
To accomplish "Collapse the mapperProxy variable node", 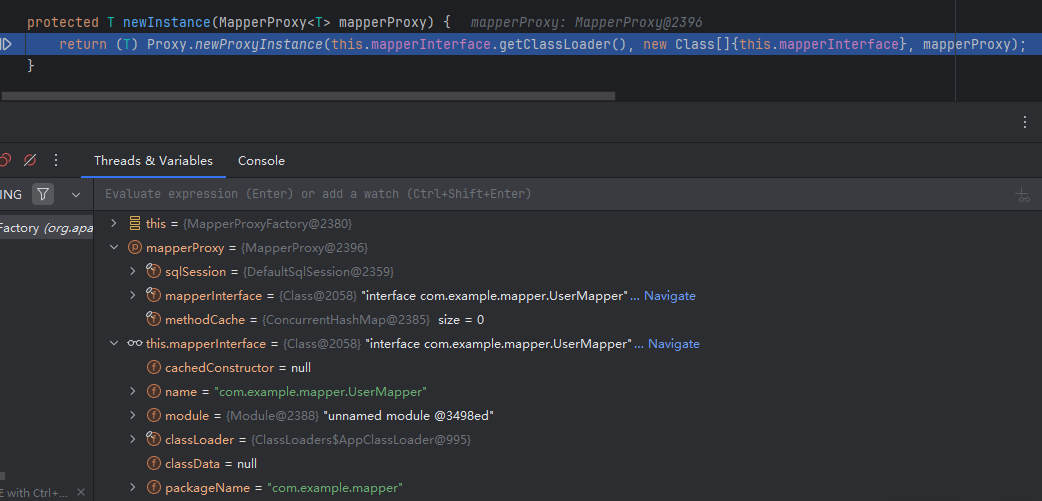I will [x=114, y=247].
